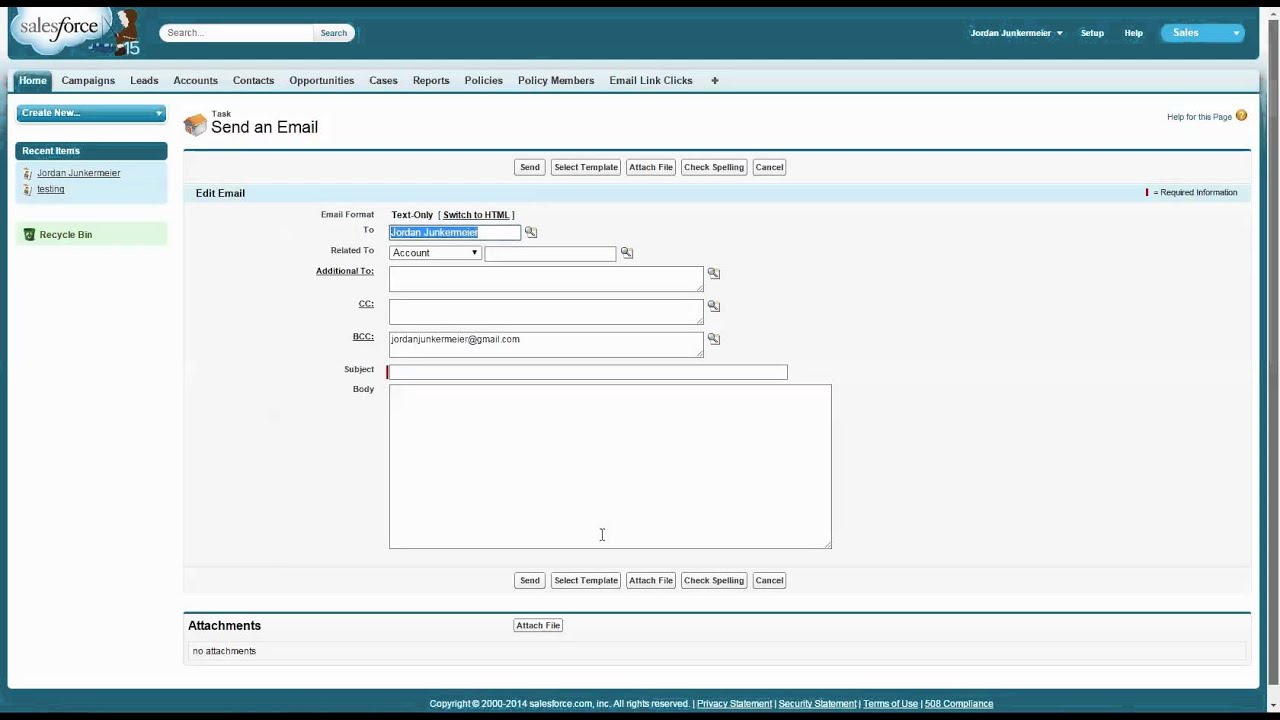Click the bottom Cancel button
This screenshot has width=1280, height=720.
(x=769, y=580)
